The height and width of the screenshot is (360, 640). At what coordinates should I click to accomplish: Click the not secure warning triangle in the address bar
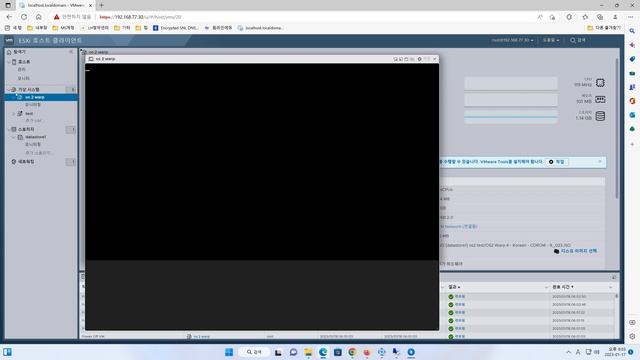(56, 17)
